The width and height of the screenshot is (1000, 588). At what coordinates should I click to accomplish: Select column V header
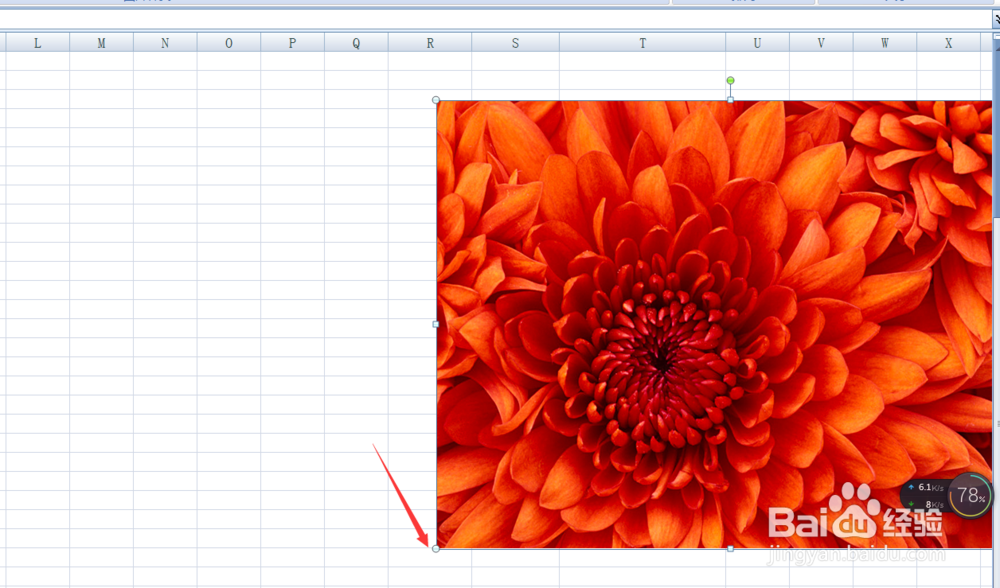[x=821, y=43]
